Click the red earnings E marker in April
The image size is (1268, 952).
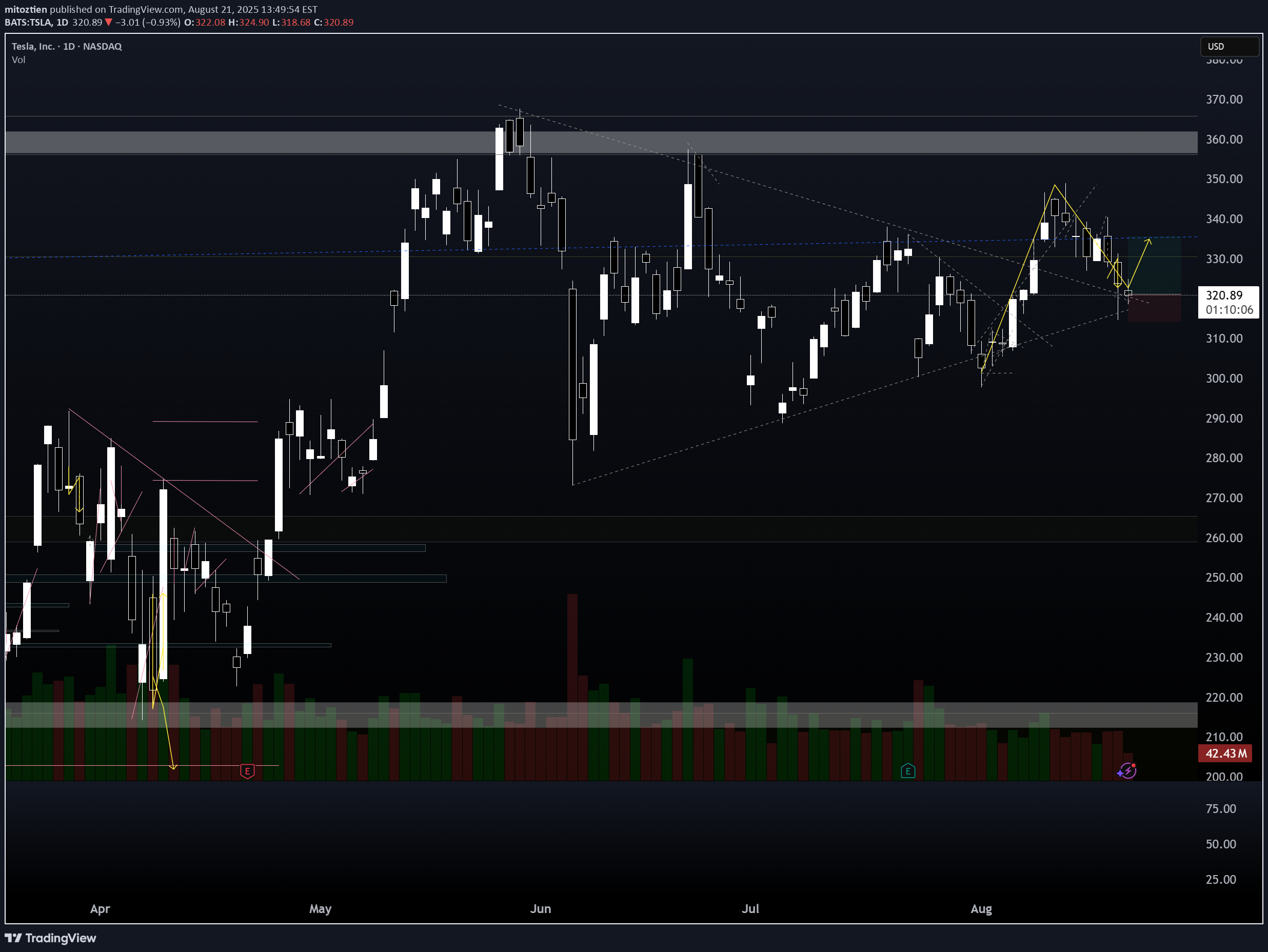click(x=247, y=771)
